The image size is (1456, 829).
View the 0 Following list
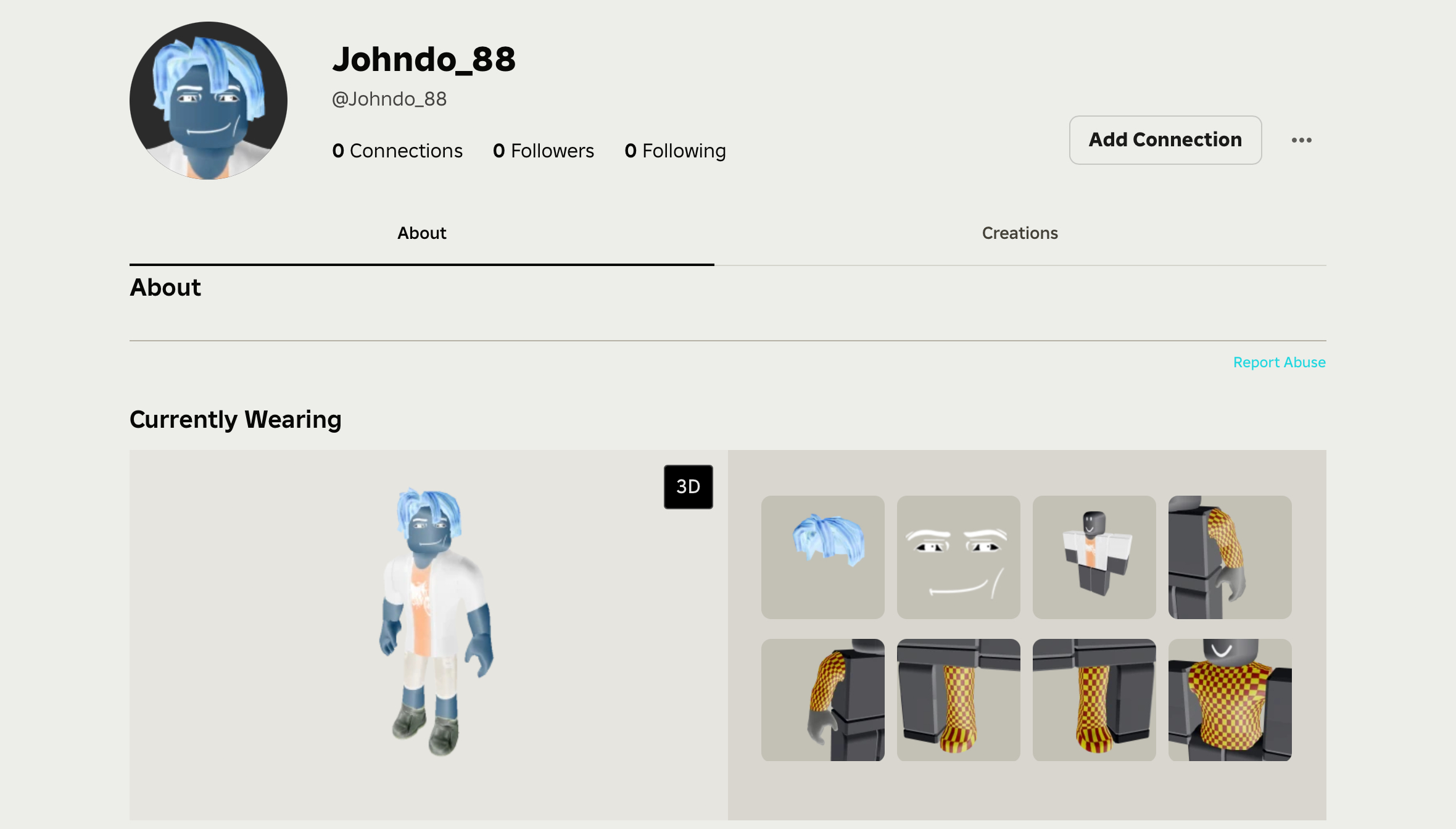tap(675, 151)
